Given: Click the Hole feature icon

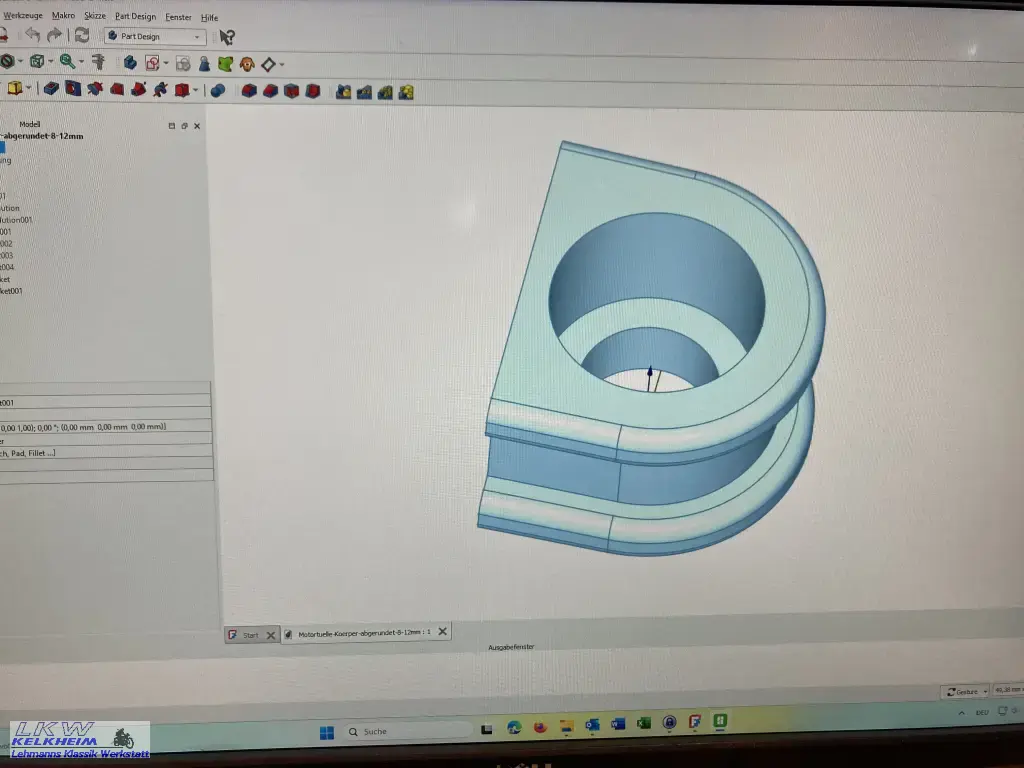Looking at the screenshot, I should [x=72, y=88].
